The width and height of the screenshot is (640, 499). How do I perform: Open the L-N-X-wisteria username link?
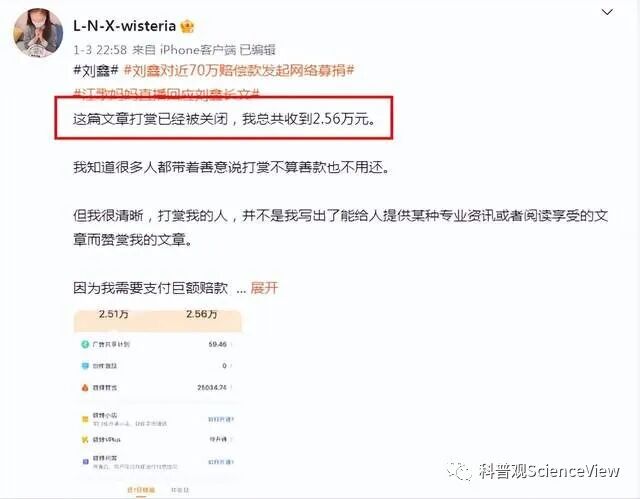pyautogui.click(x=124, y=26)
